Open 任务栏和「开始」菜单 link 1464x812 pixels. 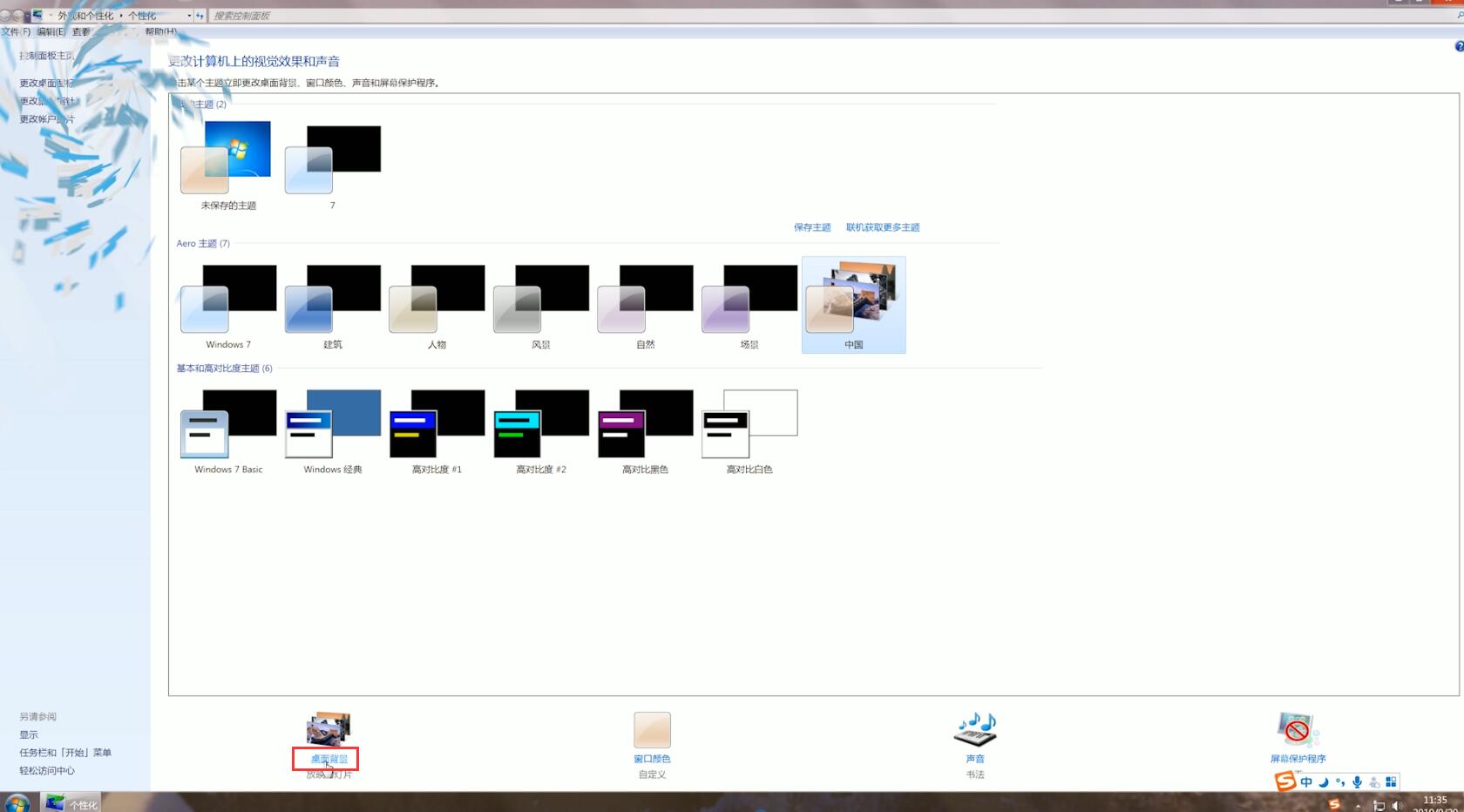click(65, 753)
